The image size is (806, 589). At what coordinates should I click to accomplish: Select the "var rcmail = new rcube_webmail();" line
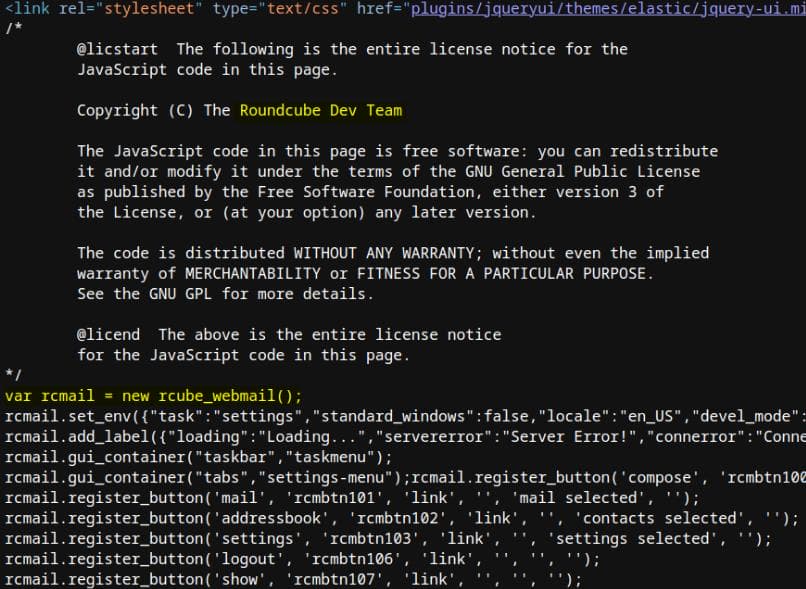pyautogui.click(x=153, y=396)
